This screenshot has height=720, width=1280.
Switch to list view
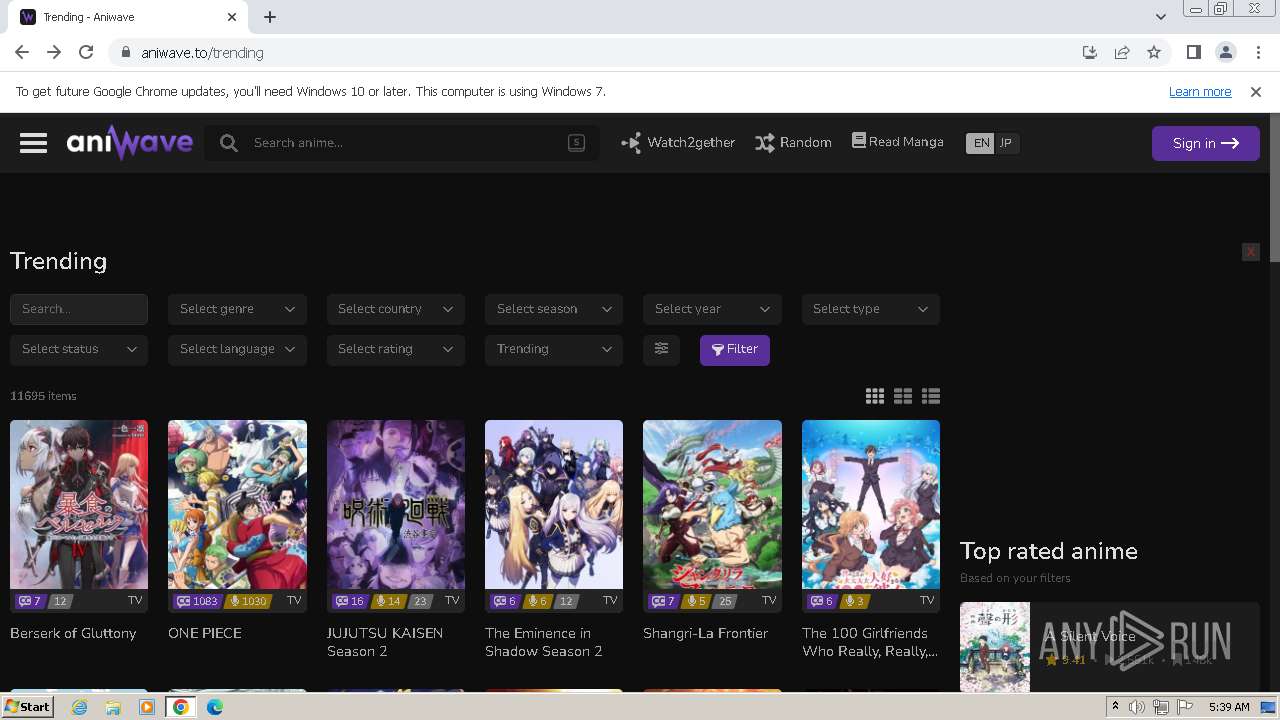[931, 396]
